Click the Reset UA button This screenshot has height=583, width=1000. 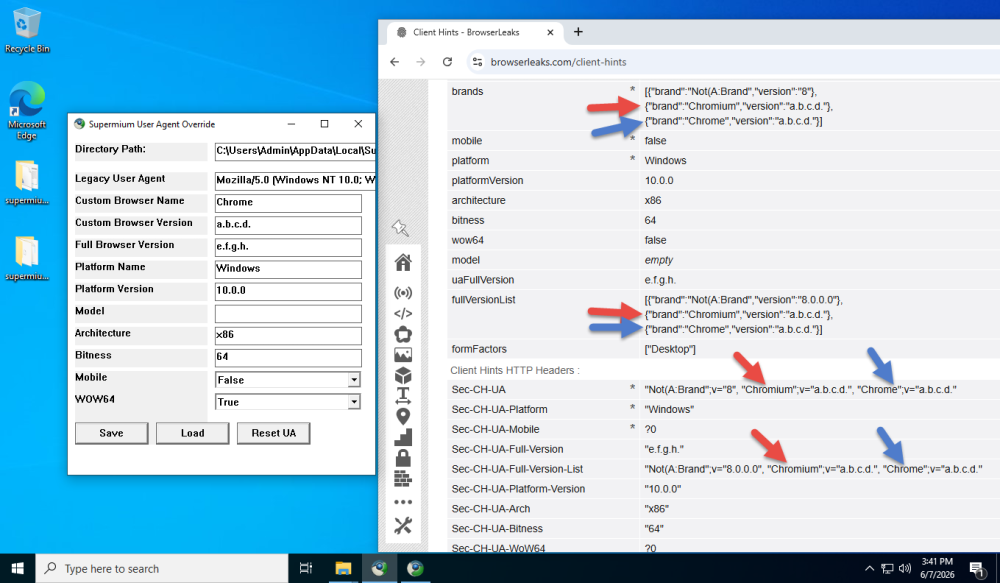coord(274,433)
